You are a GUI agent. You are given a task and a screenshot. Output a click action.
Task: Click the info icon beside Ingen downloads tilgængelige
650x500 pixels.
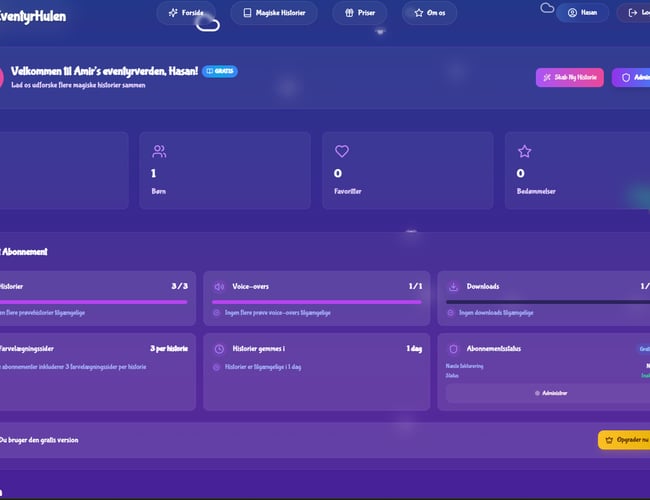[x=451, y=313]
